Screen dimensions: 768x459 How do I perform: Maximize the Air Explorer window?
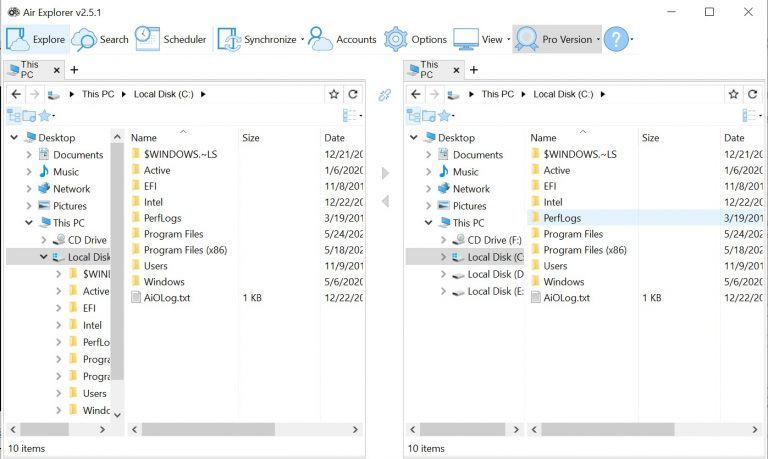point(709,12)
